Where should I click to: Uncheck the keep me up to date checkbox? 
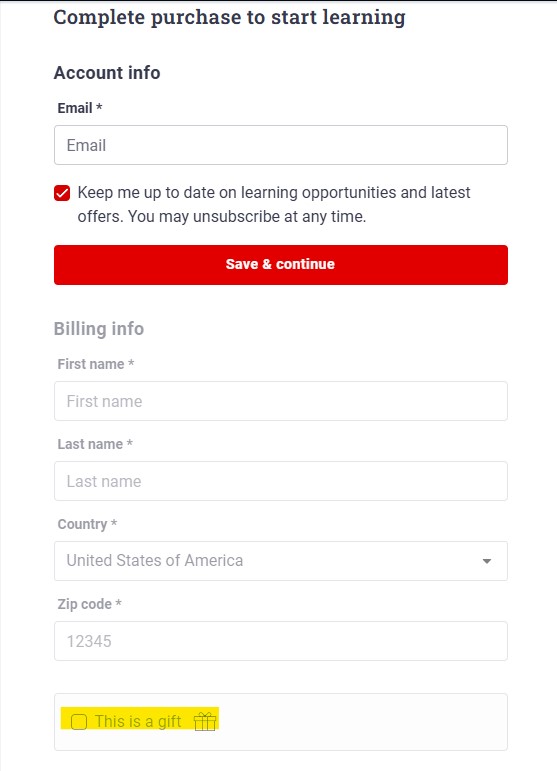(62, 193)
